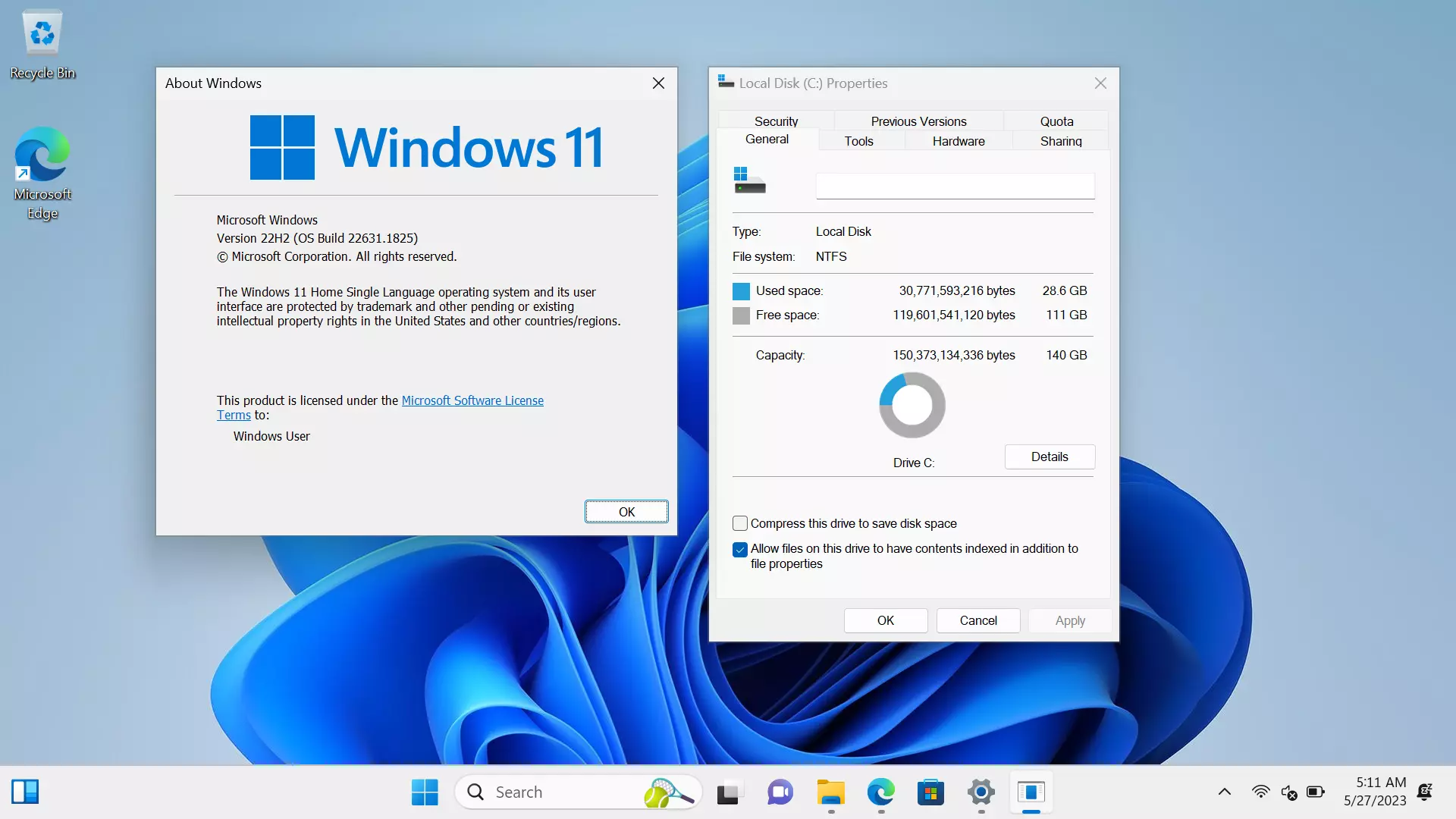The height and width of the screenshot is (819, 1456).
Task: Switch to the Security tab
Action: [776, 121]
